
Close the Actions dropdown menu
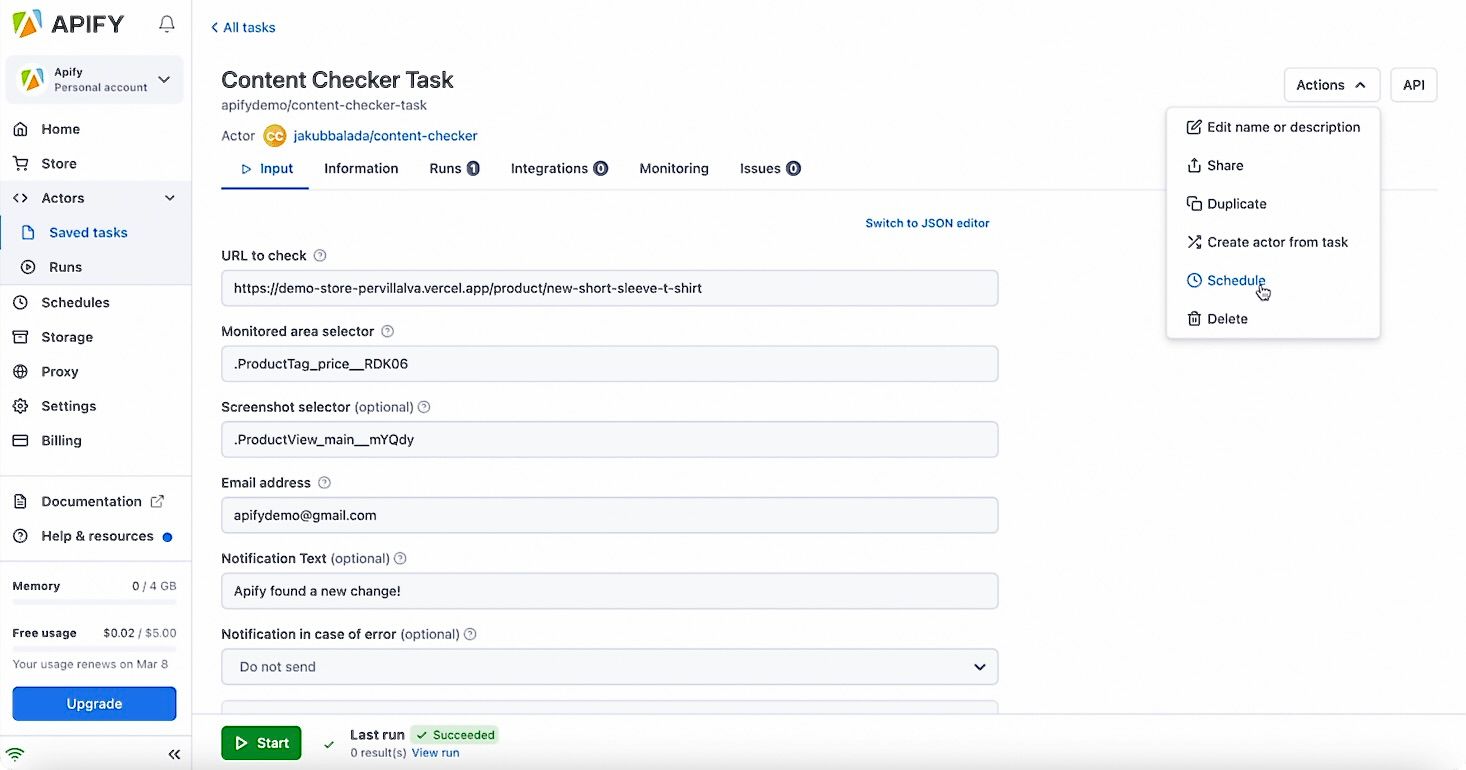tap(1332, 85)
